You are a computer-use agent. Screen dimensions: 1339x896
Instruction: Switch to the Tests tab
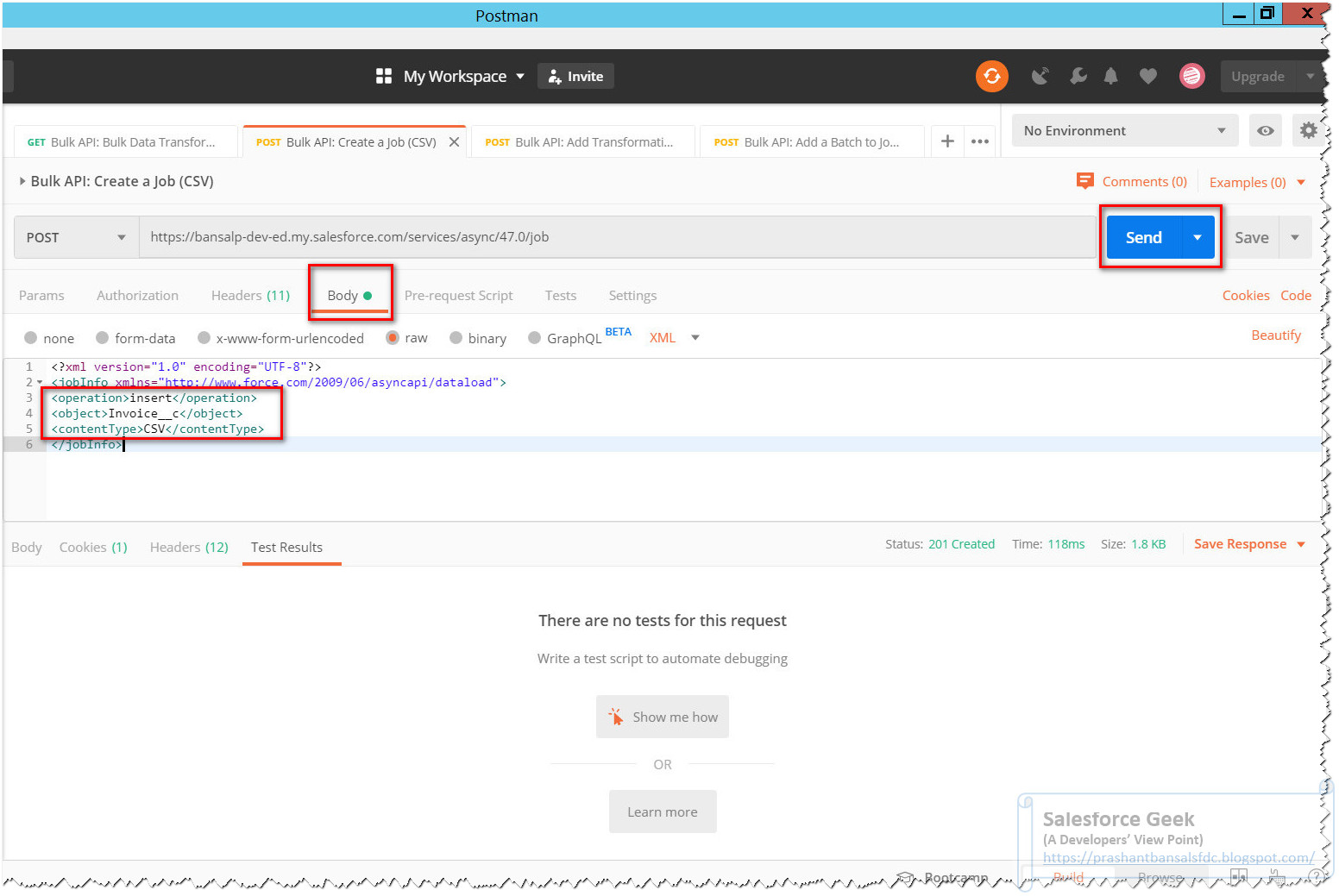click(561, 296)
